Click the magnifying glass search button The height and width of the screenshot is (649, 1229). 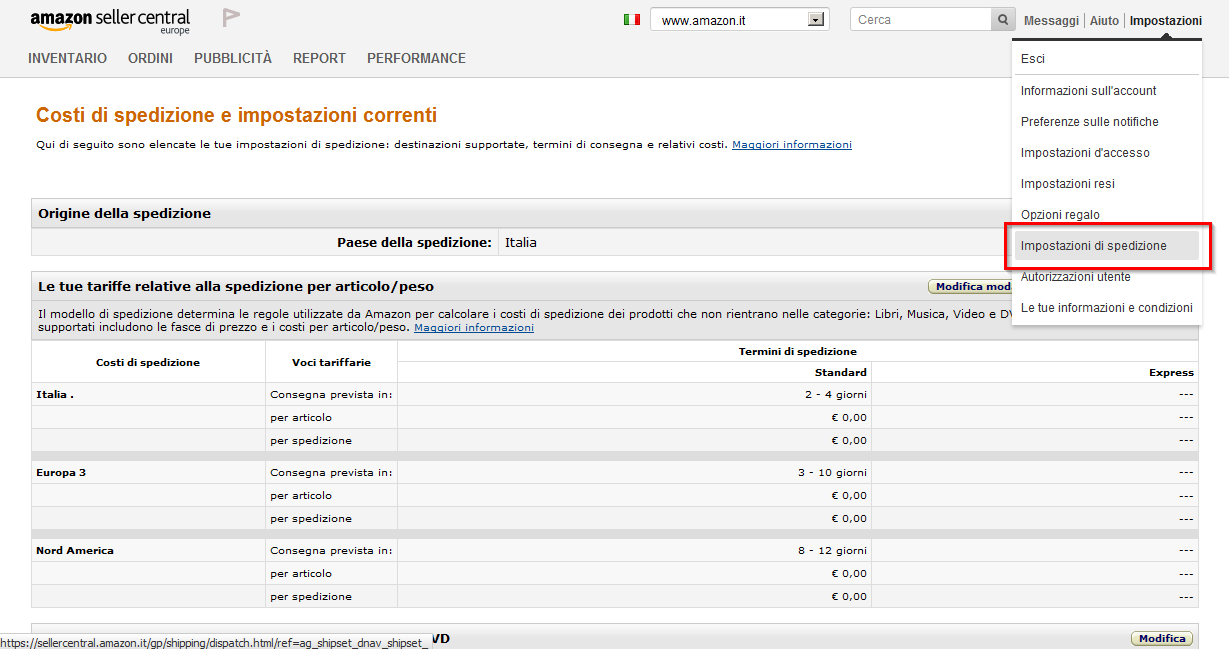(x=1003, y=20)
